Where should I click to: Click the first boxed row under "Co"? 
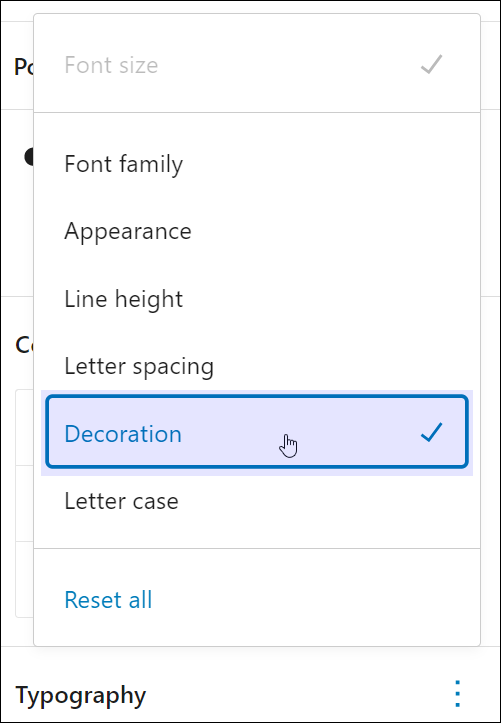coord(24,427)
